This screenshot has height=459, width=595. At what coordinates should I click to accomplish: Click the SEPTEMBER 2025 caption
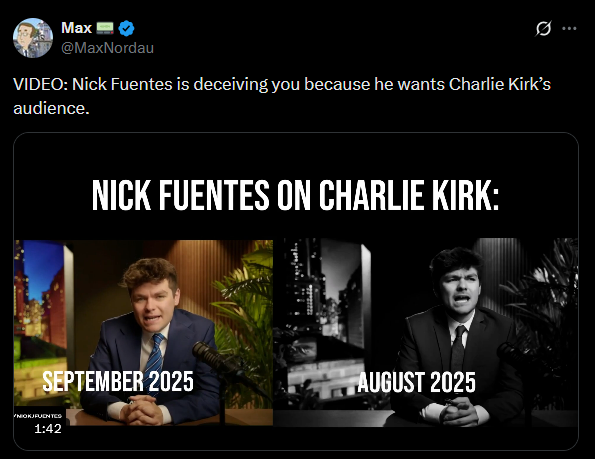point(118,381)
